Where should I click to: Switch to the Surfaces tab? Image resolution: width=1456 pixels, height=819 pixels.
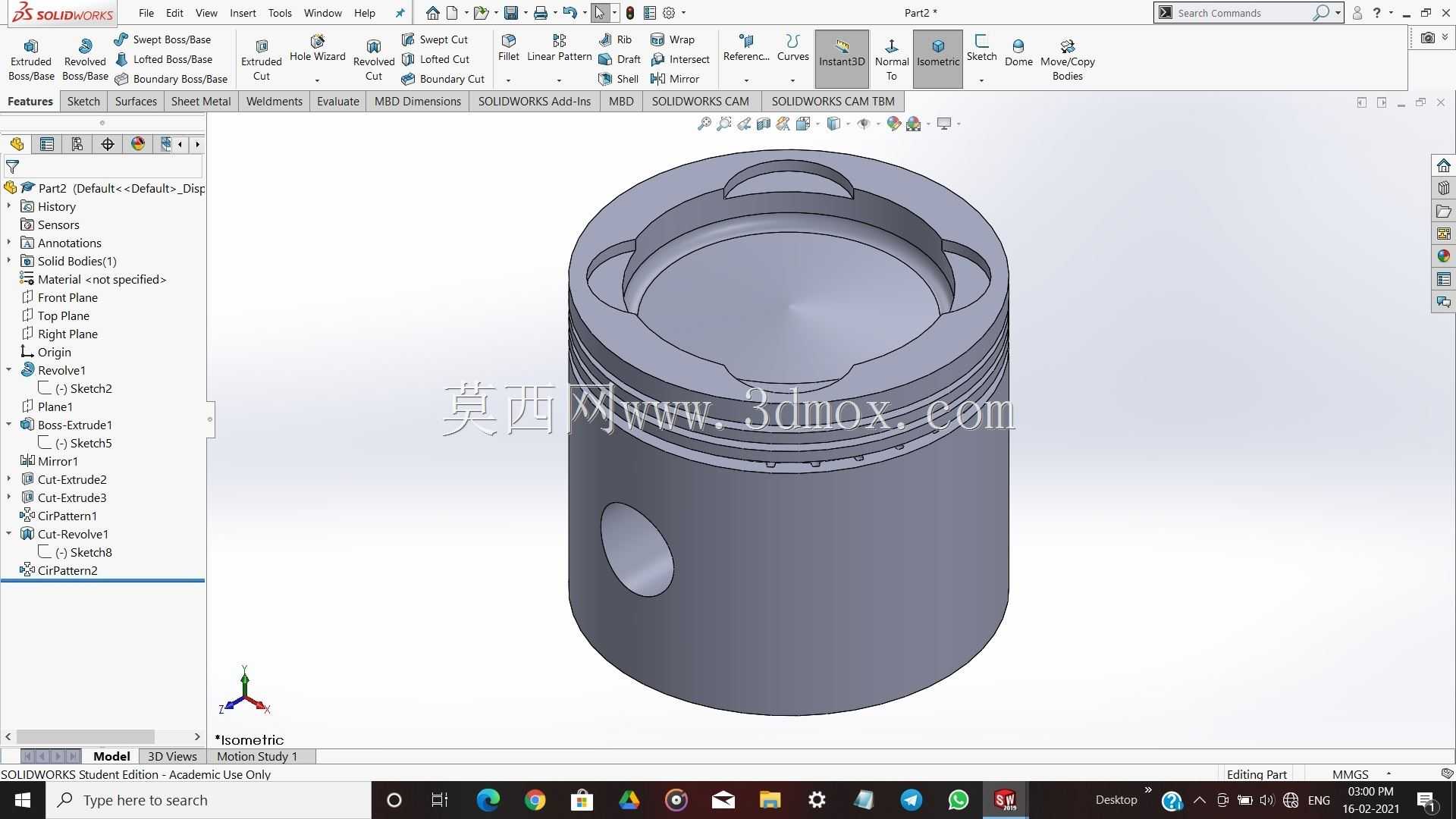pos(136,101)
